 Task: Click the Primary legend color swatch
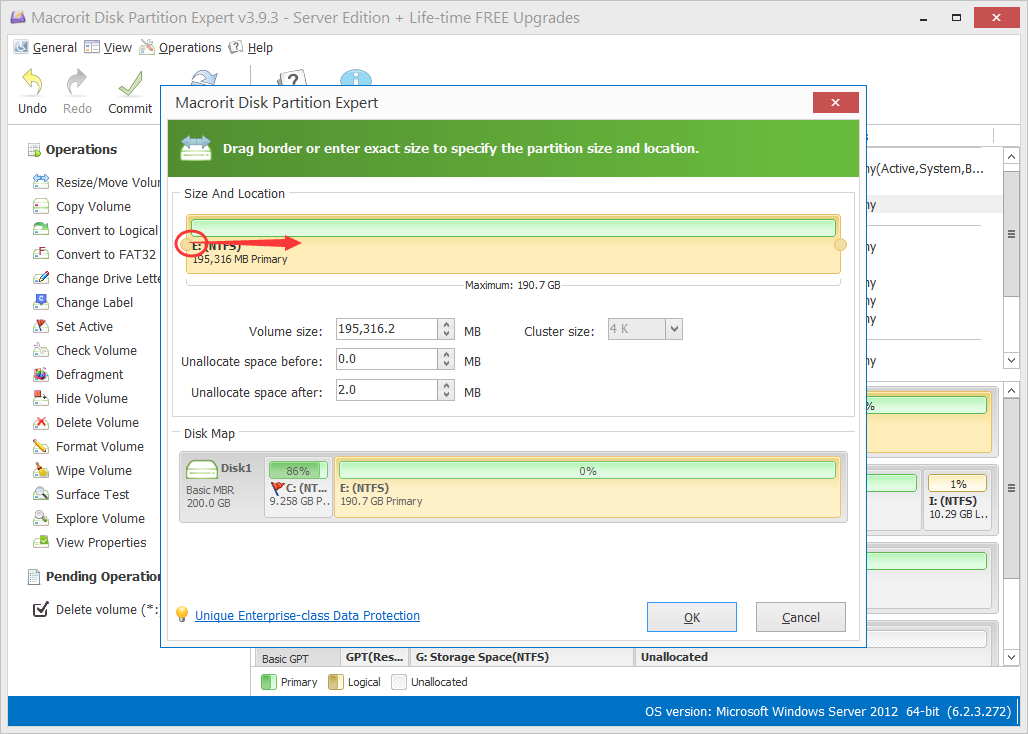pos(269,682)
